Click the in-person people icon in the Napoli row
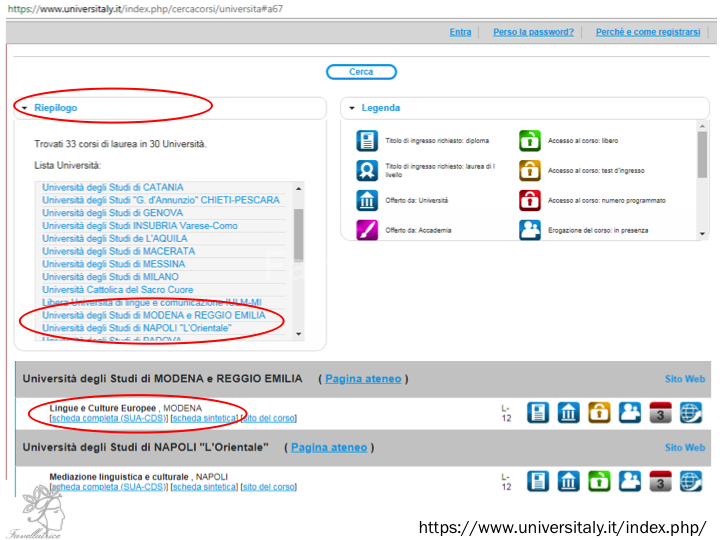Screen dimensions: 720x540 tap(630, 481)
